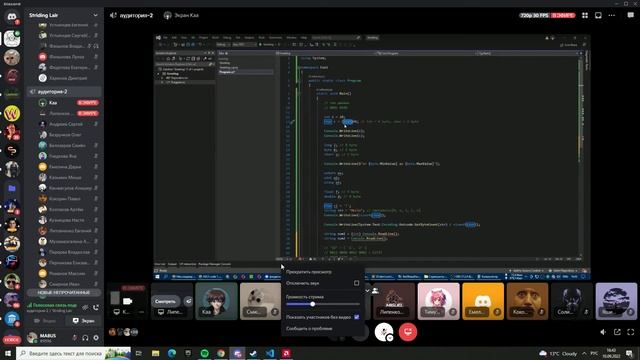Click Прекратить просмотр in context menu
Image resolution: width=640 pixels, height=360 pixels.
322,272
